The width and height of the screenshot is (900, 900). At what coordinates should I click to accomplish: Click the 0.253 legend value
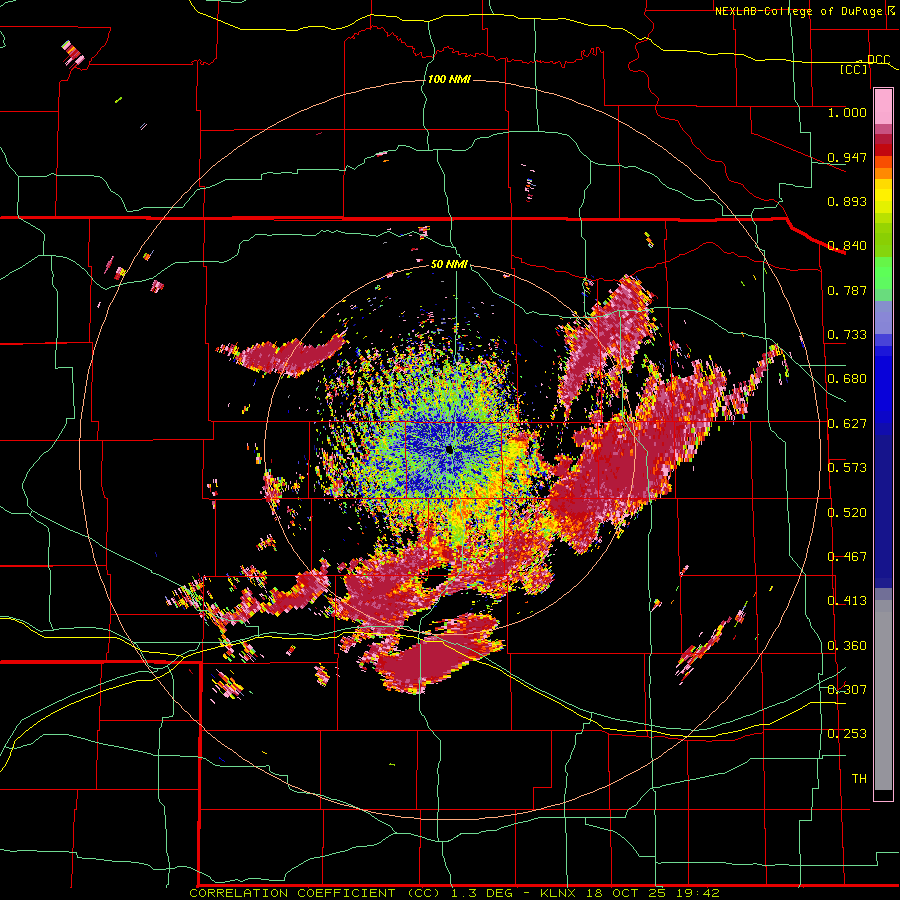(x=847, y=734)
